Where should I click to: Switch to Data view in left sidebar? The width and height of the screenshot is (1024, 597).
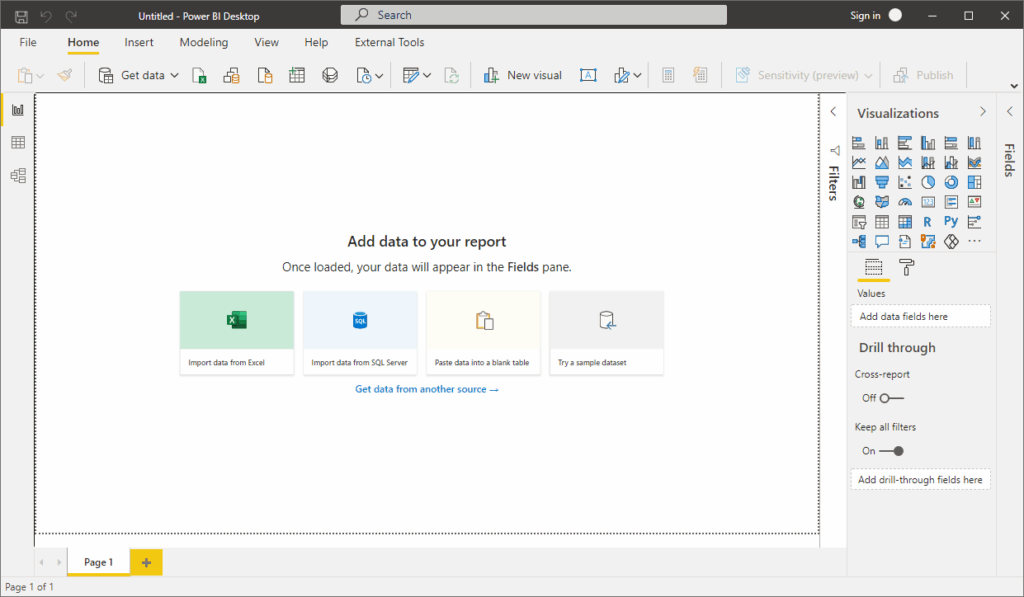[x=17, y=143]
